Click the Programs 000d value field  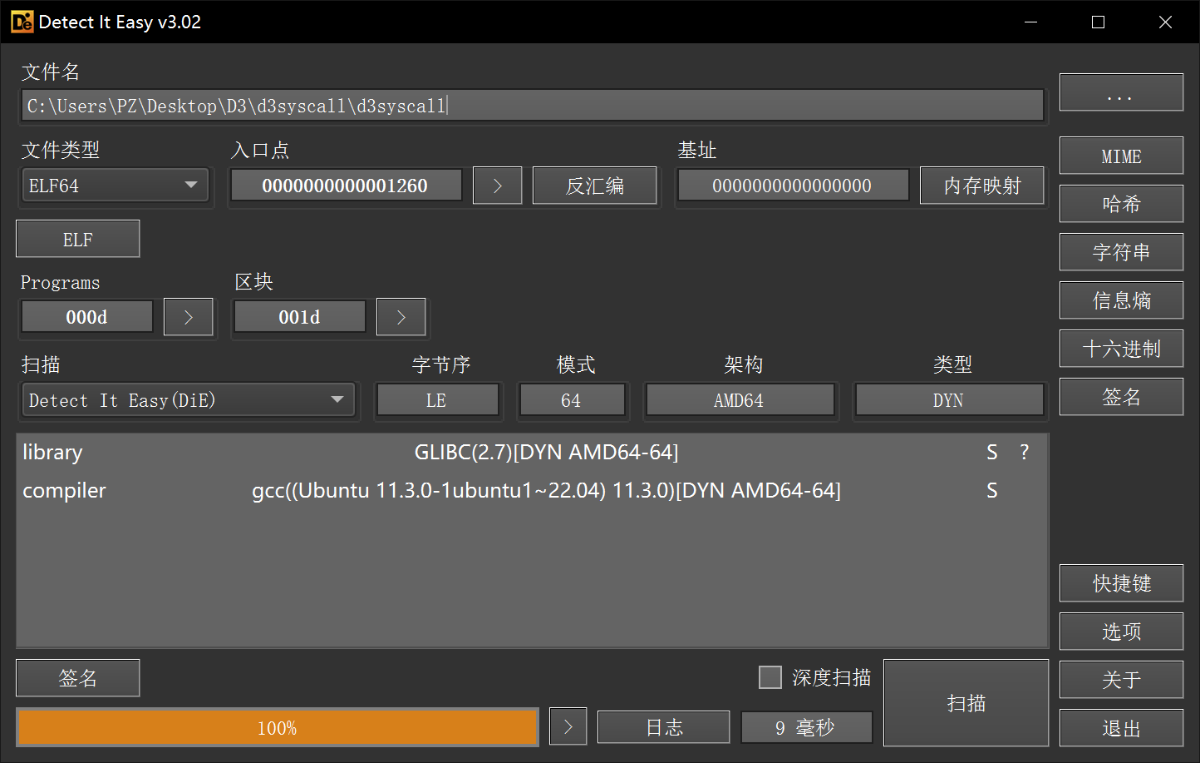click(x=87, y=317)
